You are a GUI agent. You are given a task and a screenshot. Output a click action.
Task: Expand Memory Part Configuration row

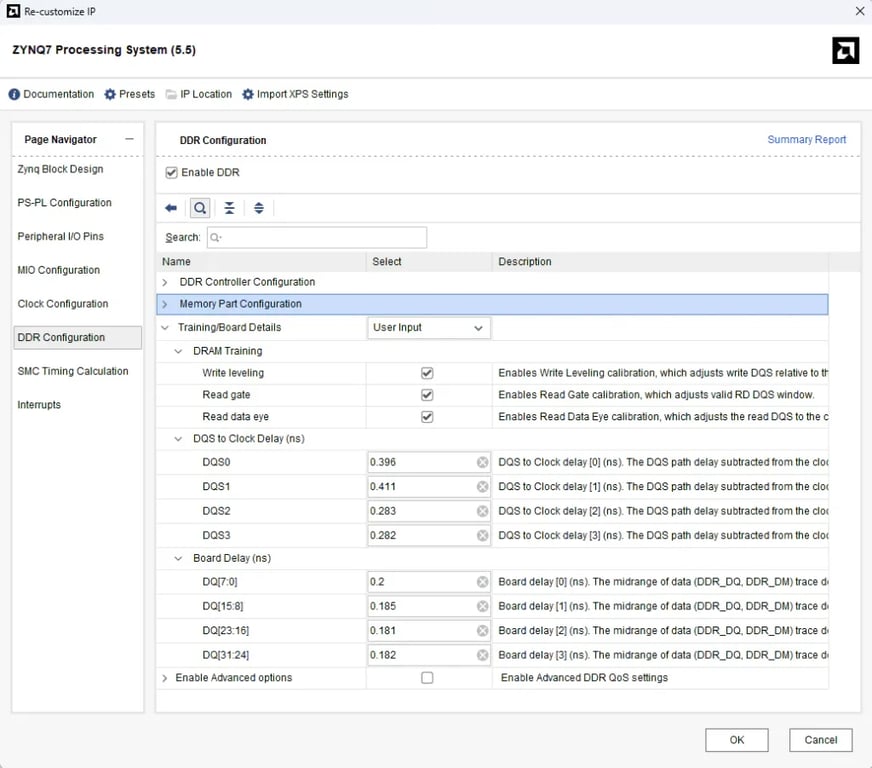[165, 304]
